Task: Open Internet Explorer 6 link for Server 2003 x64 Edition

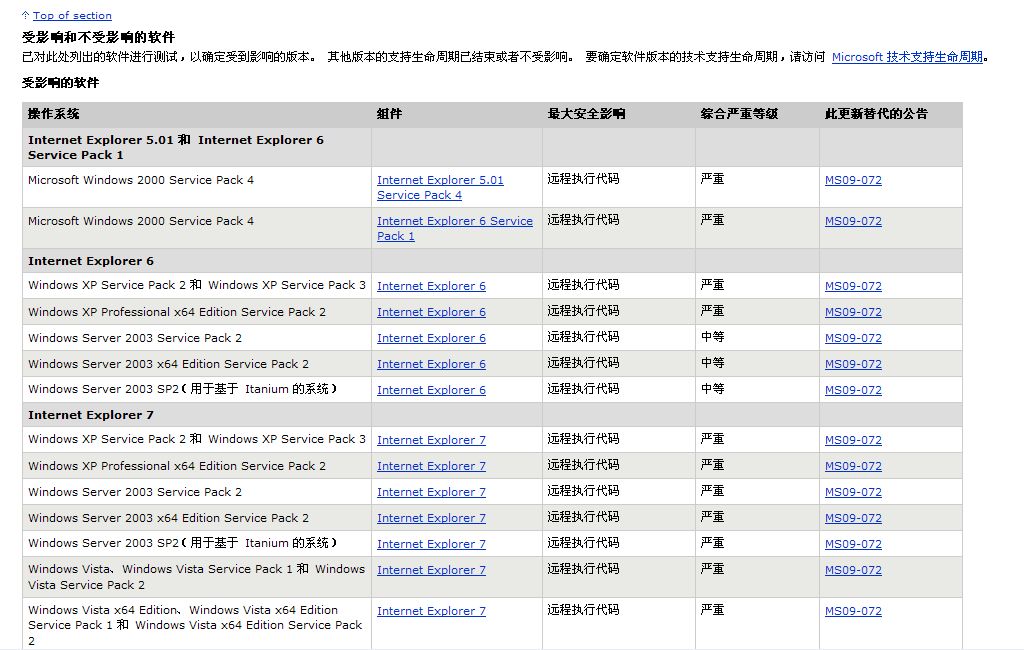Action: [431, 365]
